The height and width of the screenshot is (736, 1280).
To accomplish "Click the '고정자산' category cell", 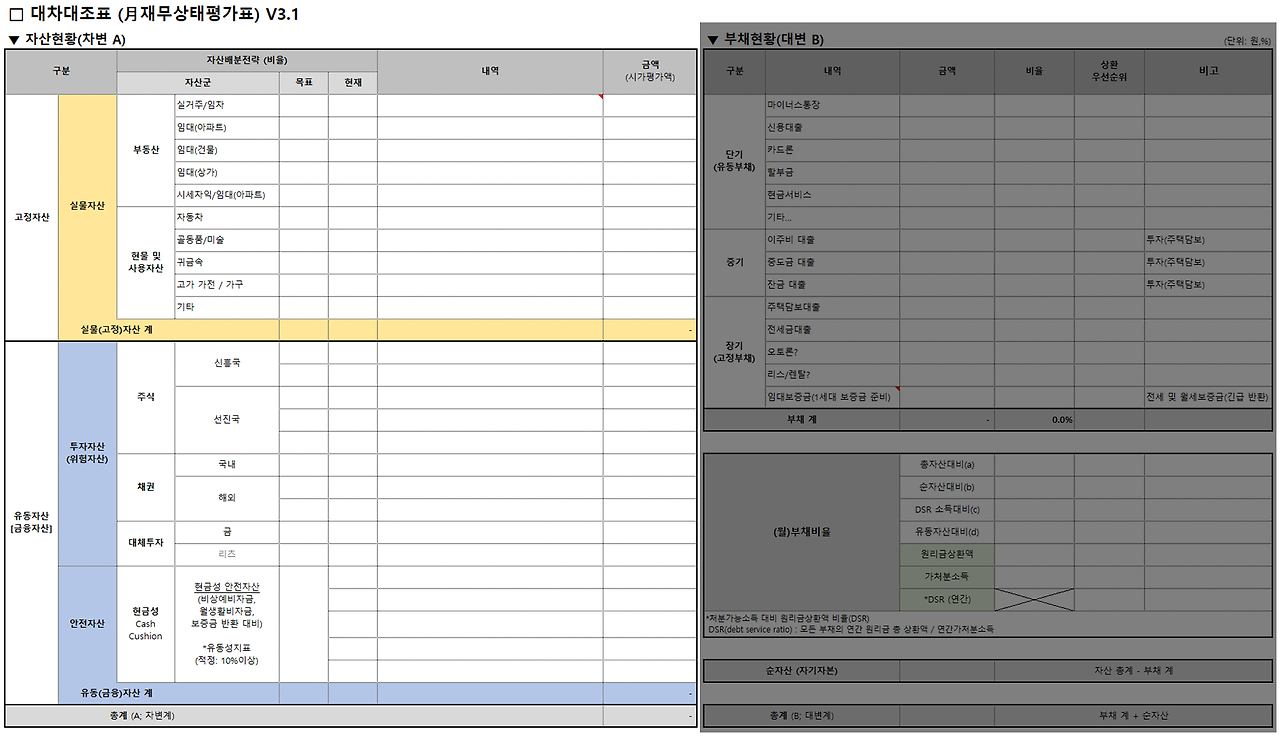I will pyautogui.click(x=32, y=217).
